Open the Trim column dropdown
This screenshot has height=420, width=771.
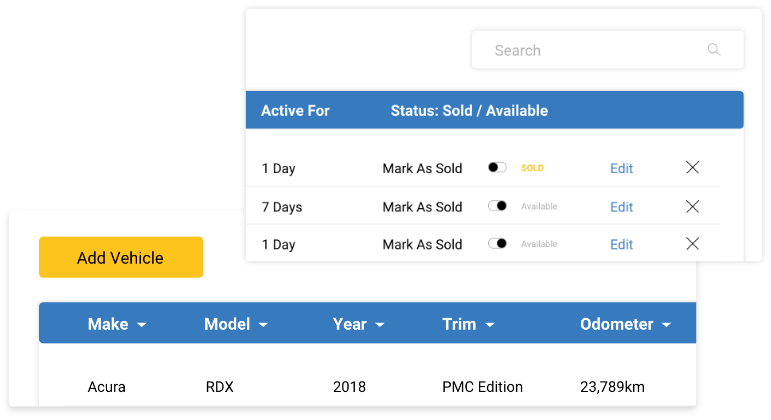[x=491, y=325]
